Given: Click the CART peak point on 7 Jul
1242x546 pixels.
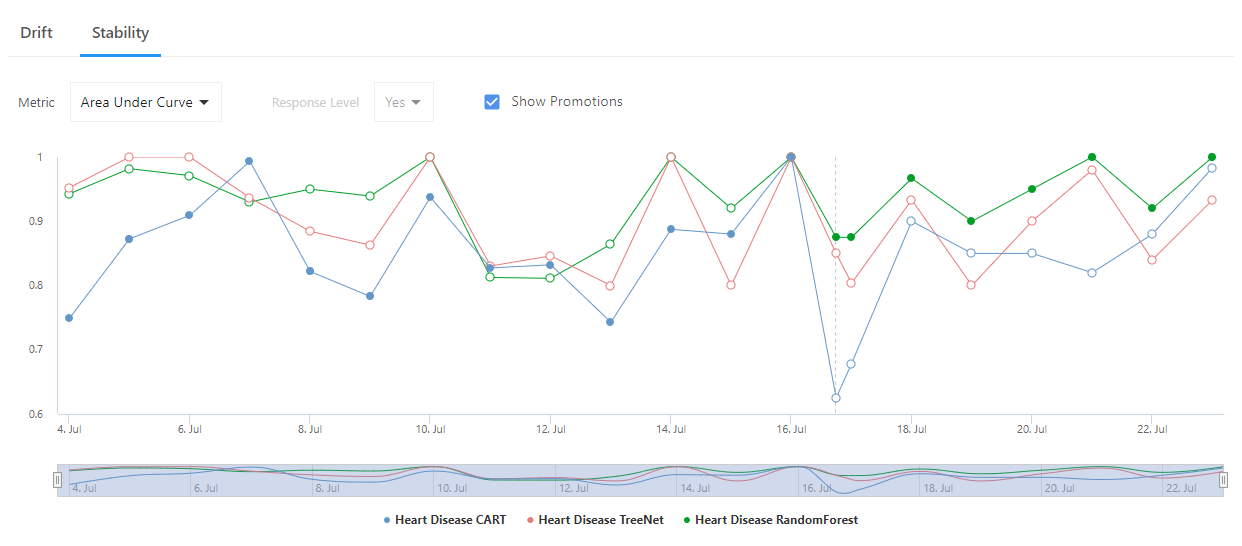Looking at the screenshot, I should coord(249,161).
